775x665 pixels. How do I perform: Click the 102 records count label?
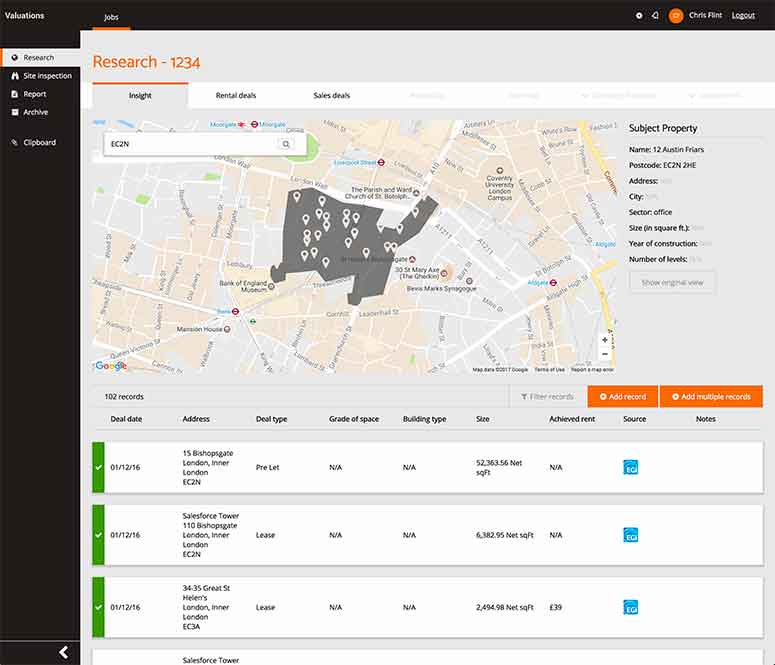(124, 397)
